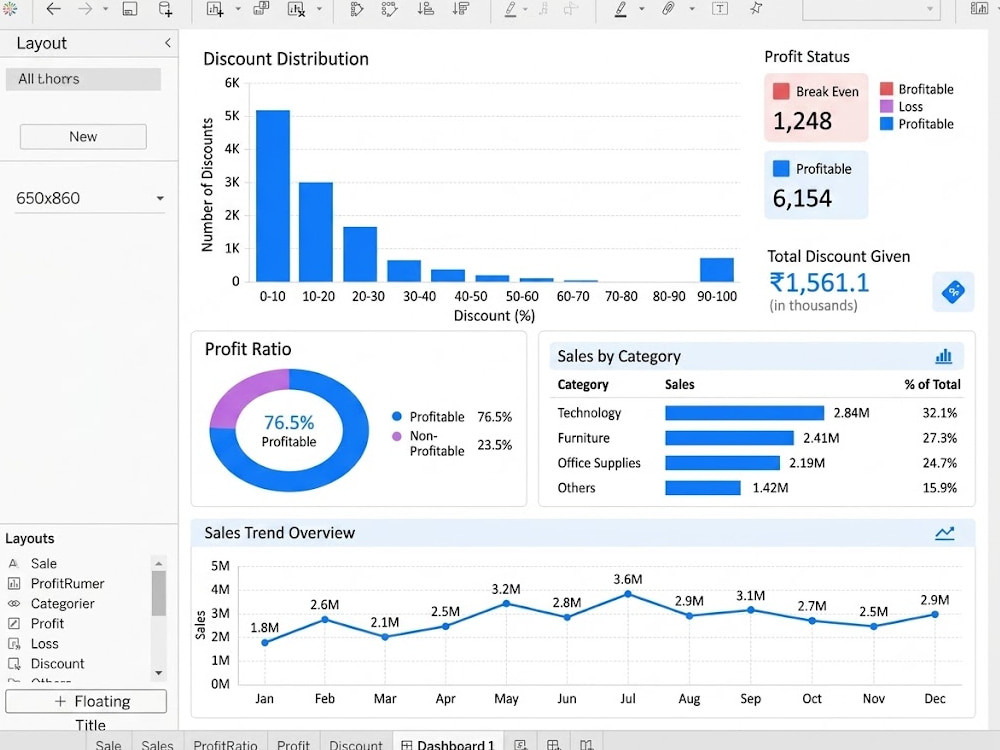
Task: Click the New Worksheet icon
Action: pyautogui.click(x=216, y=9)
